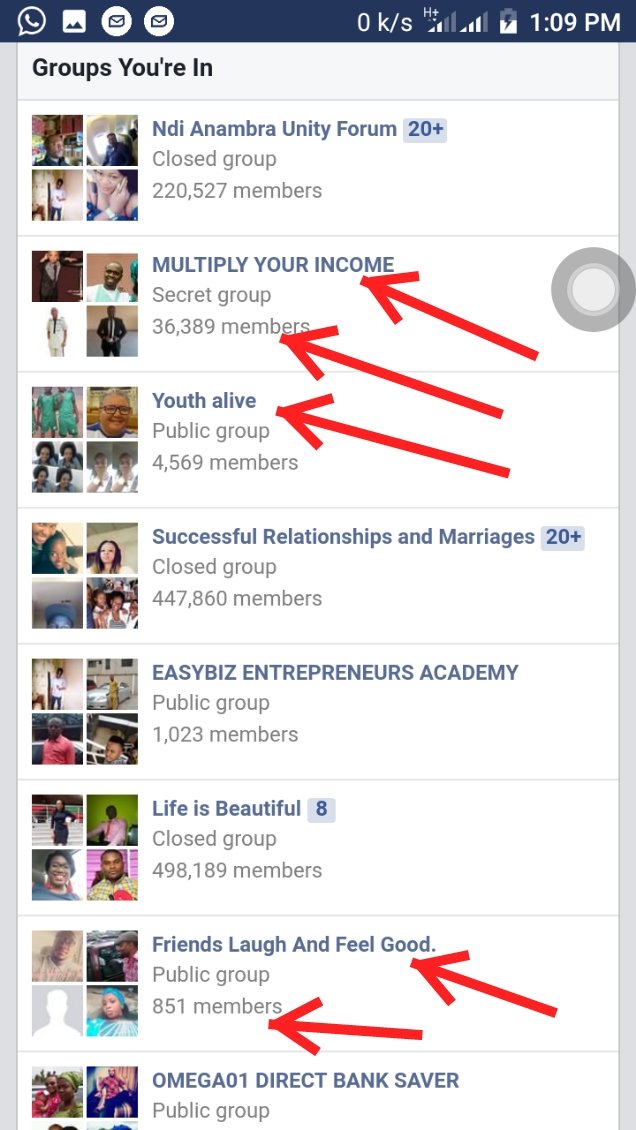Open Friends Laugh And Feel Good group
Screen dimensions: 636x1130
click(318, 983)
